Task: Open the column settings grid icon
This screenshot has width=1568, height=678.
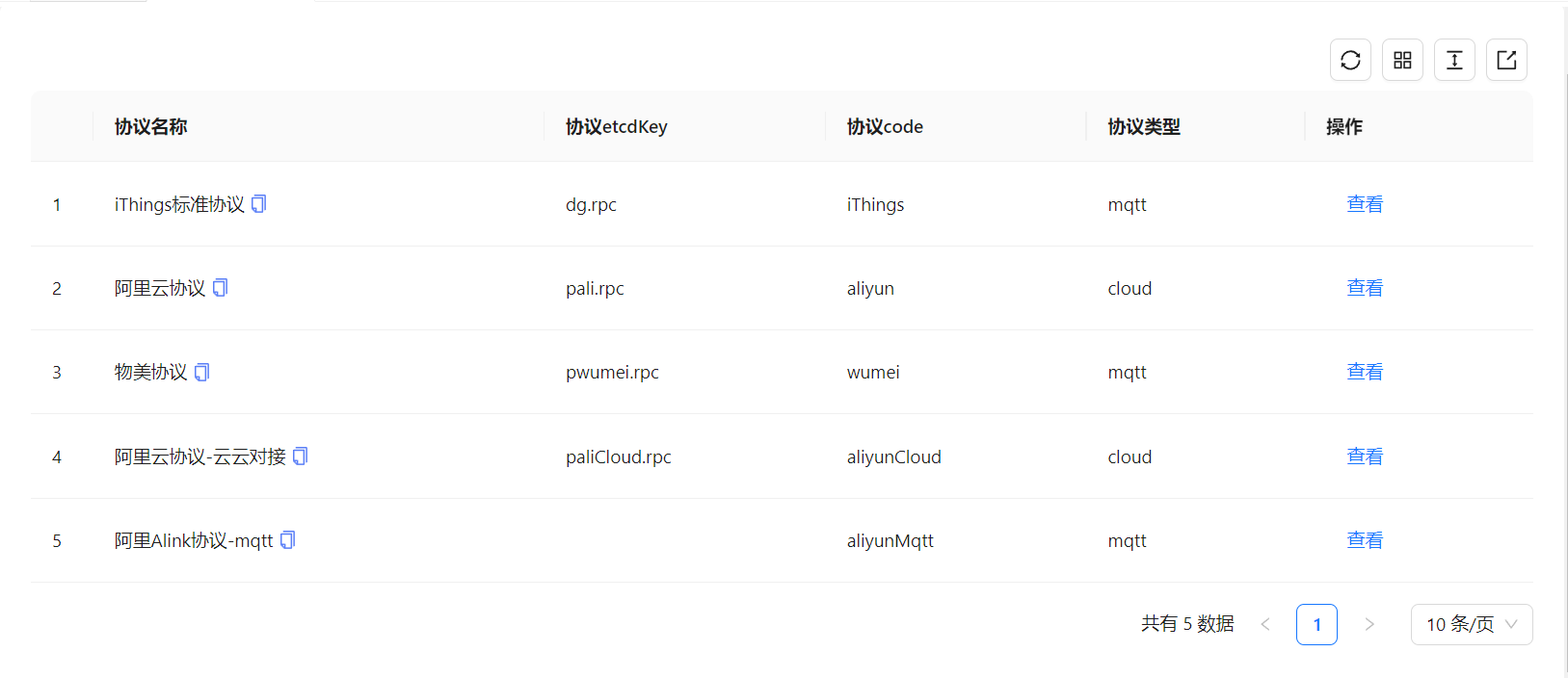Action: (1402, 60)
